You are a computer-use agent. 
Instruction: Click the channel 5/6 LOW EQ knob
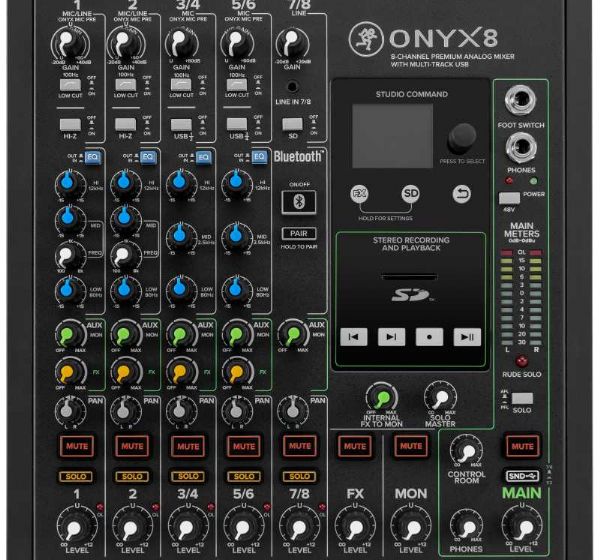click(x=237, y=291)
